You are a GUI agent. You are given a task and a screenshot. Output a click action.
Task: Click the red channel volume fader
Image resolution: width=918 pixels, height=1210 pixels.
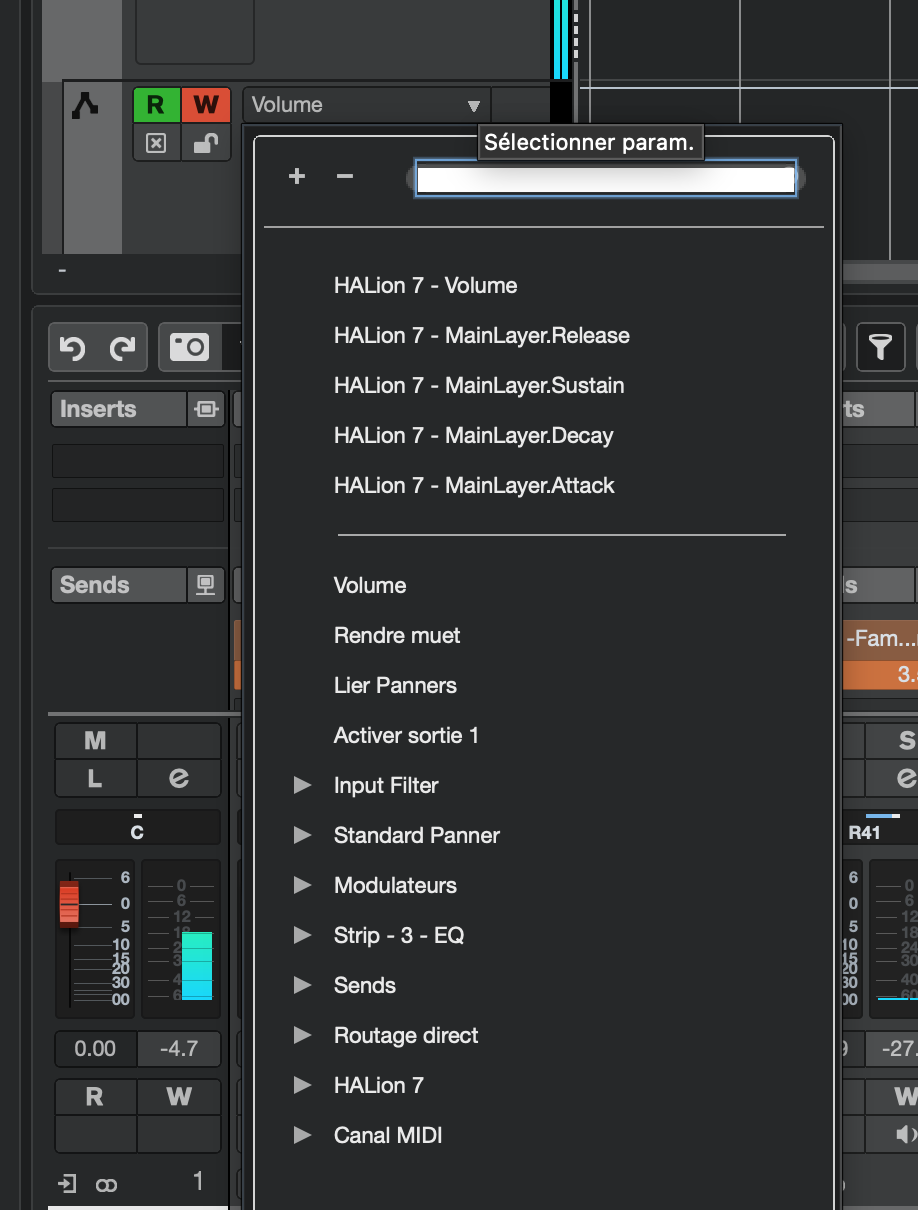coord(69,903)
